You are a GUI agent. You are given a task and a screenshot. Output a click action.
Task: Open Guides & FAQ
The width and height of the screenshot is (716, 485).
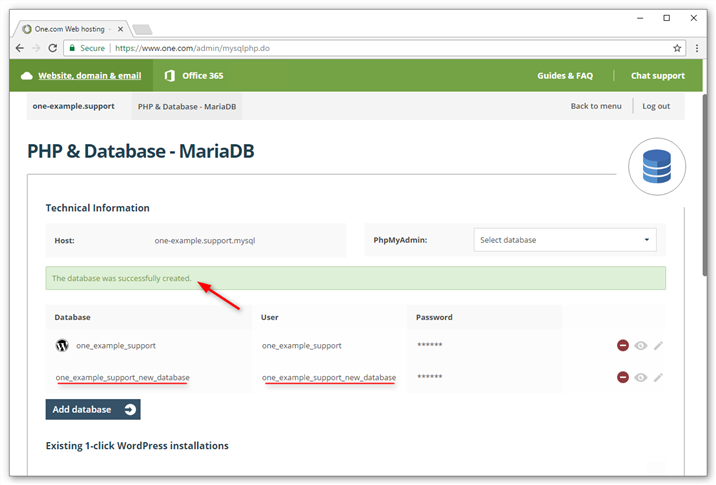[565, 76]
